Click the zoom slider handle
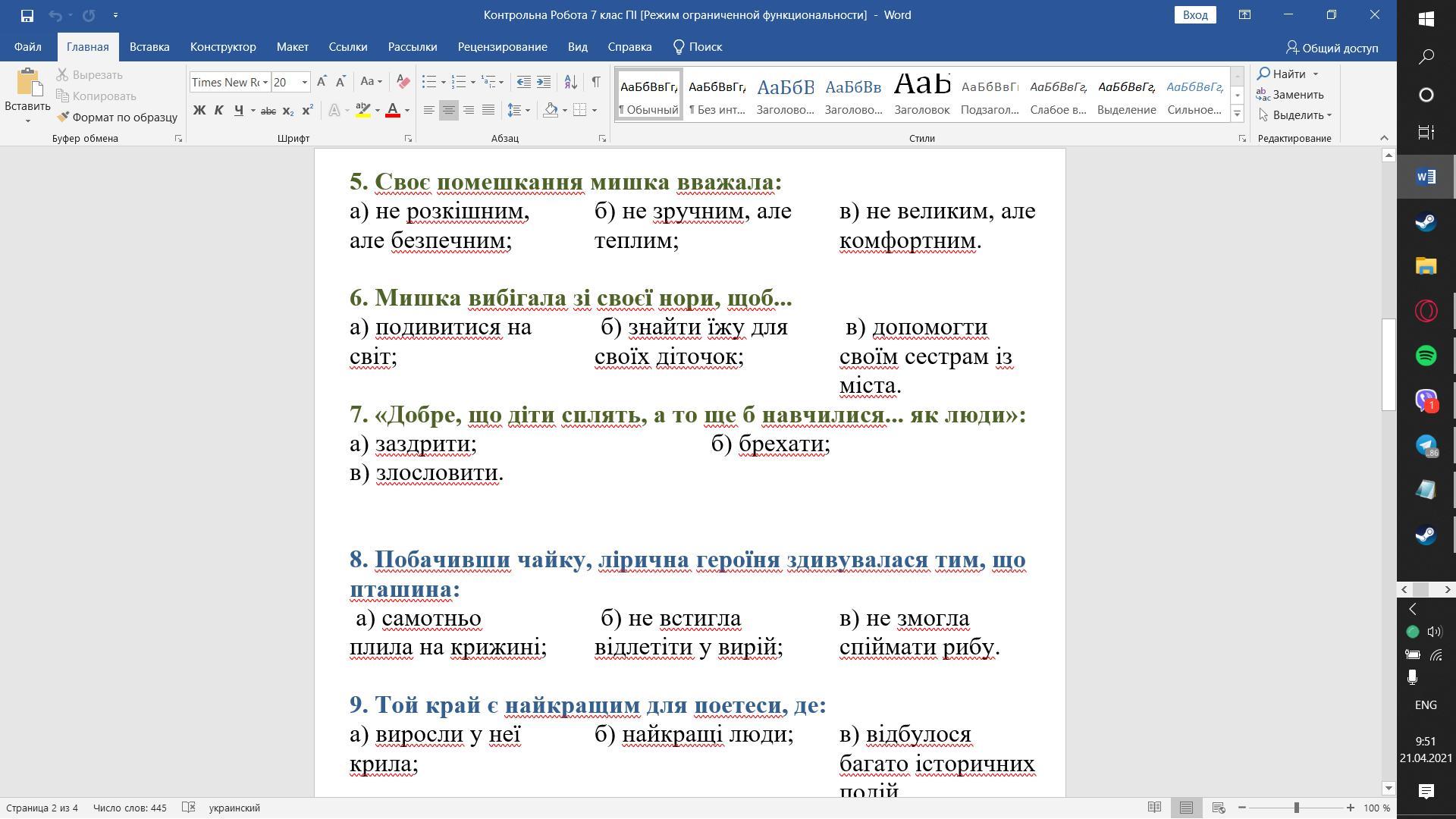Viewport: 1456px width, 819px height. pyautogui.click(x=1297, y=808)
